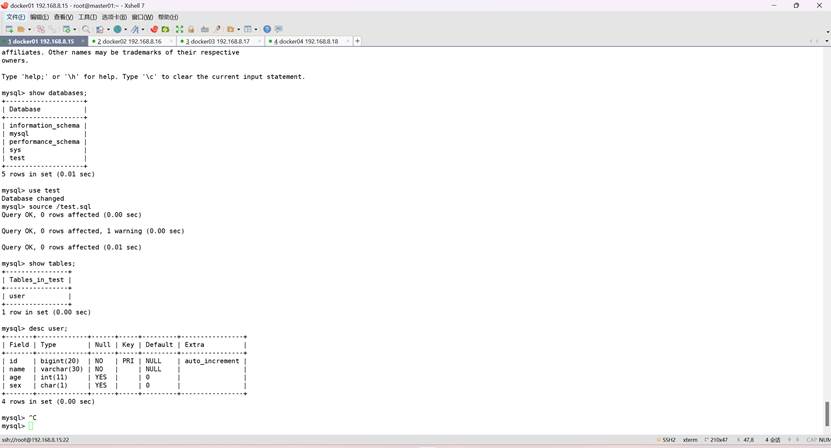The image size is (831, 448).
Task: Open the 查看(V) menu
Action: (63, 17)
